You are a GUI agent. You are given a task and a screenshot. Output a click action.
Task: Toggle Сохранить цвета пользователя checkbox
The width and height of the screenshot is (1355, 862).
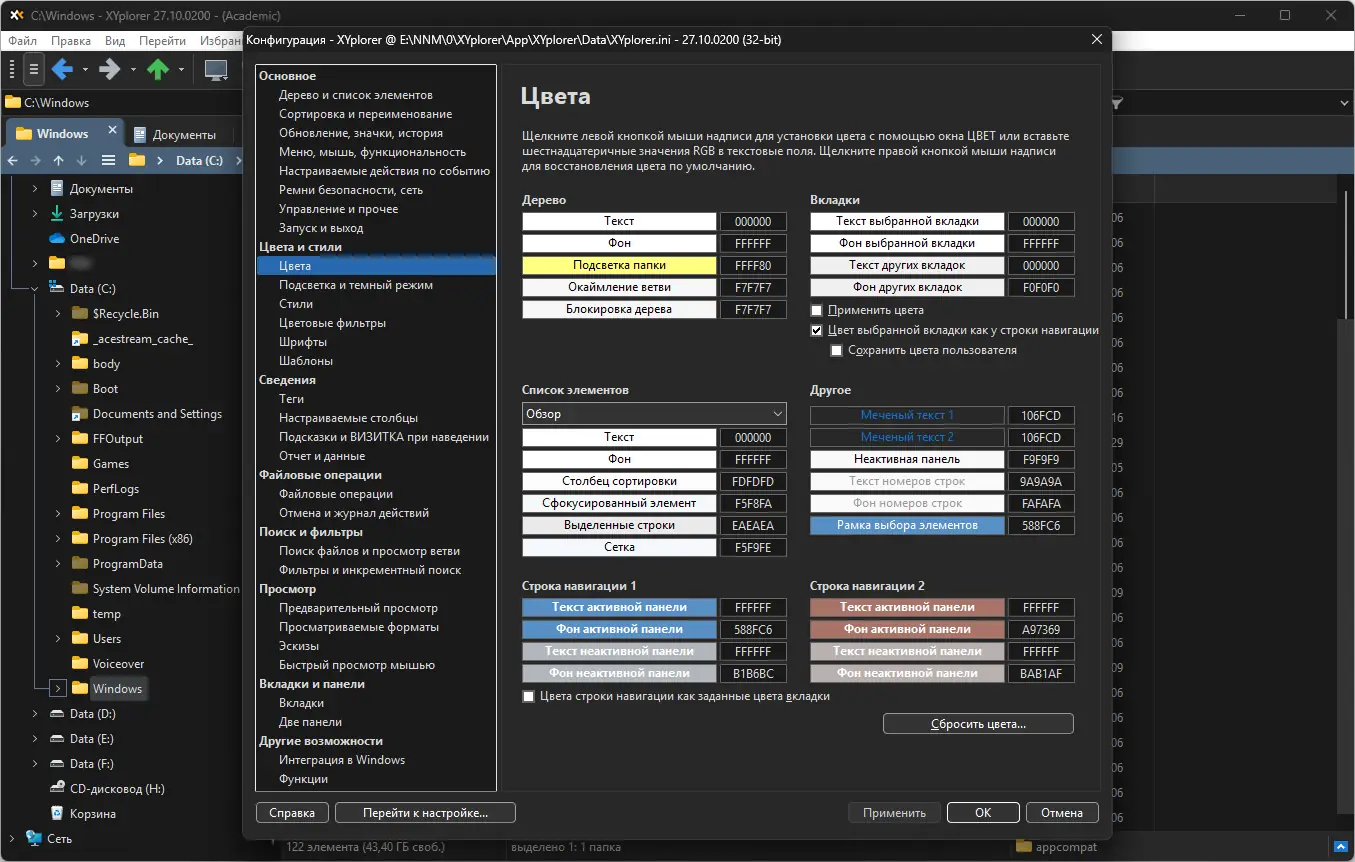tap(836, 350)
